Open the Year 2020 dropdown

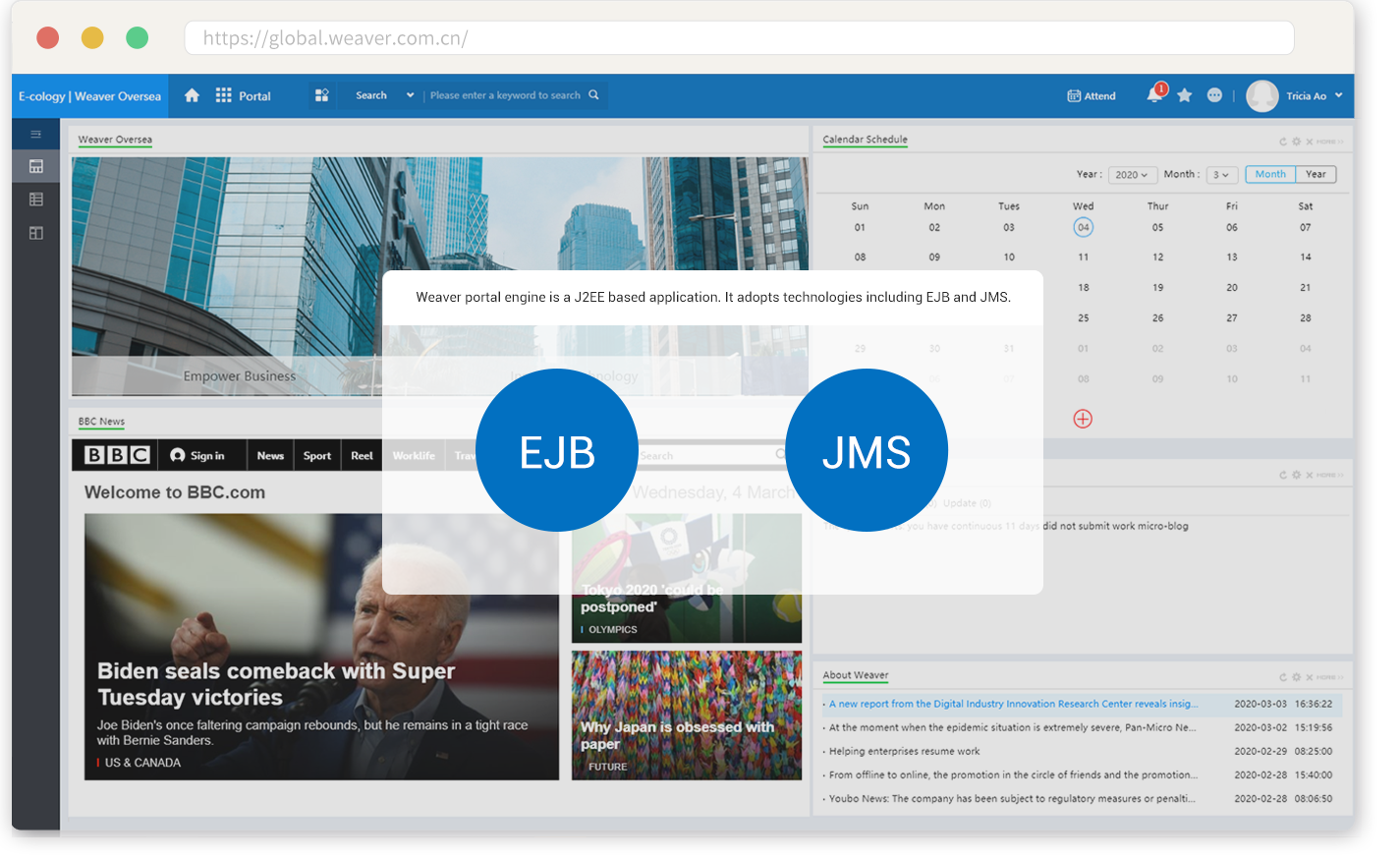tap(1133, 175)
